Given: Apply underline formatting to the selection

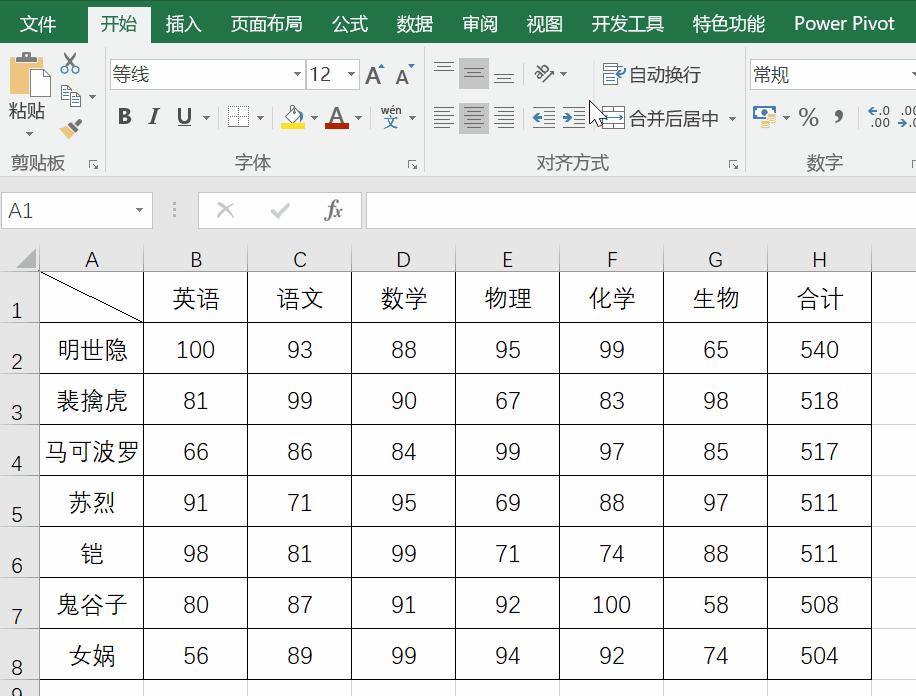Looking at the screenshot, I should (183, 117).
